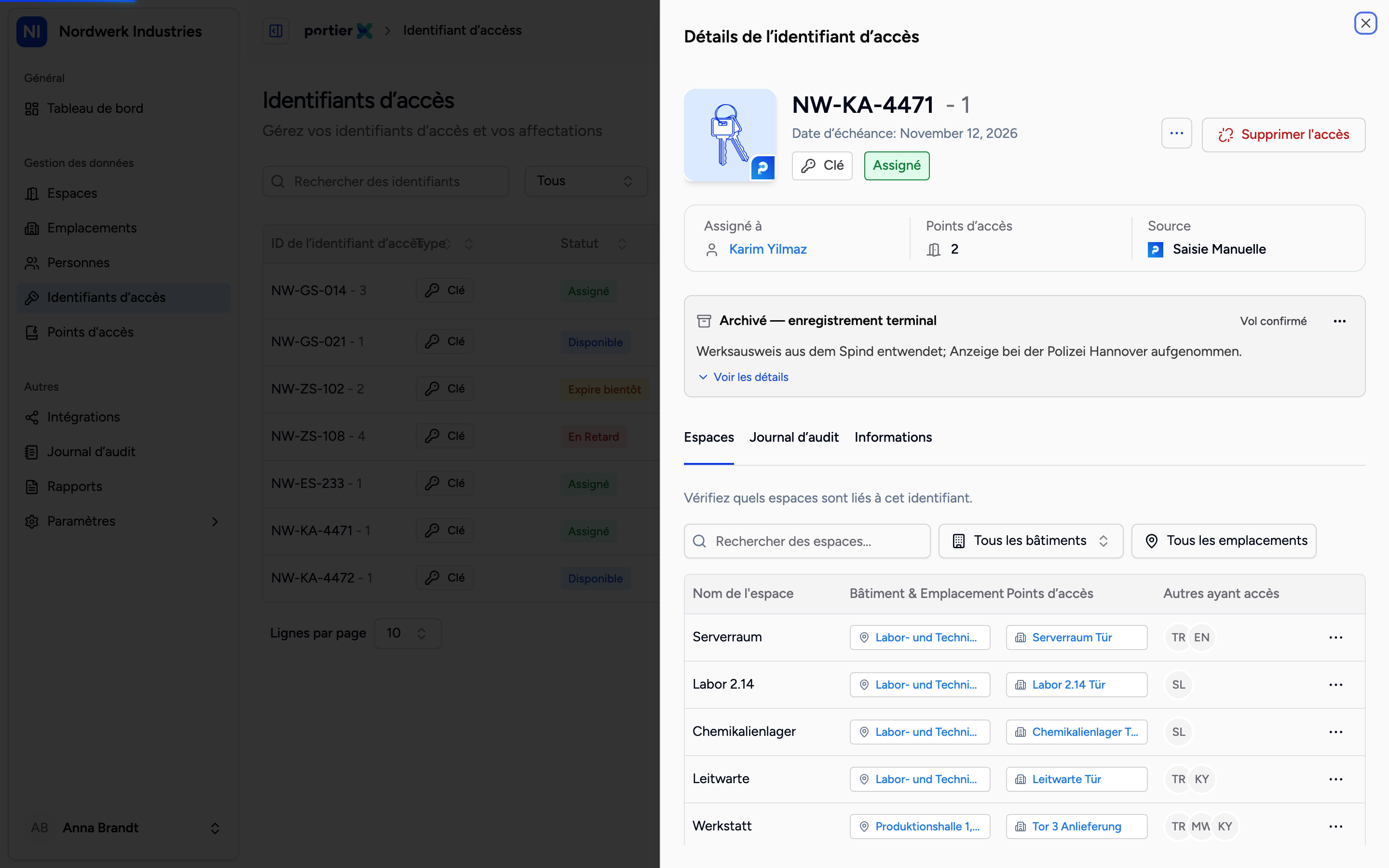Viewport: 1389px width, 868px height.
Task: Open row actions menu for Labor 2.14
Action: [x=1335, y=684]
